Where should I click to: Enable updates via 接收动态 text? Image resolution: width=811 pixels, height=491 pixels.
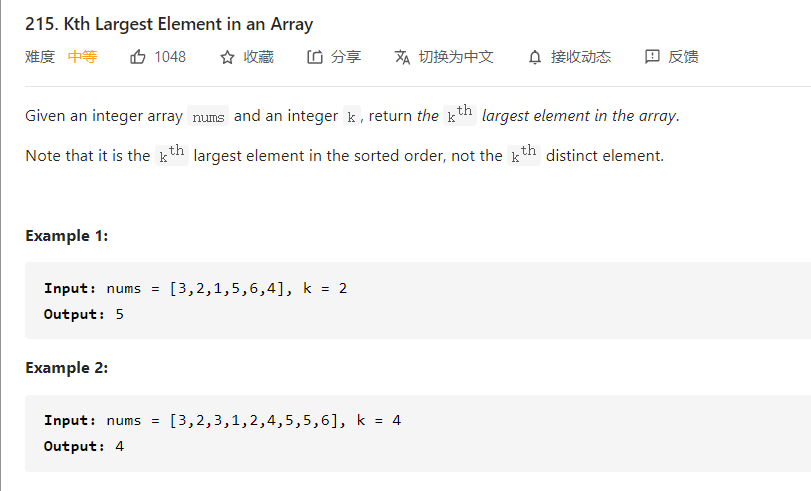(581, 57)
